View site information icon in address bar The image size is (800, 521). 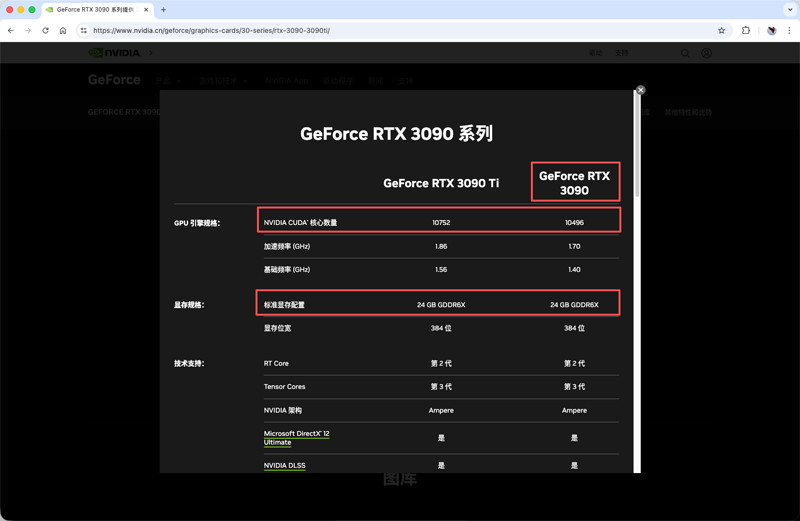pyautogui.click(x=84, y=31)
